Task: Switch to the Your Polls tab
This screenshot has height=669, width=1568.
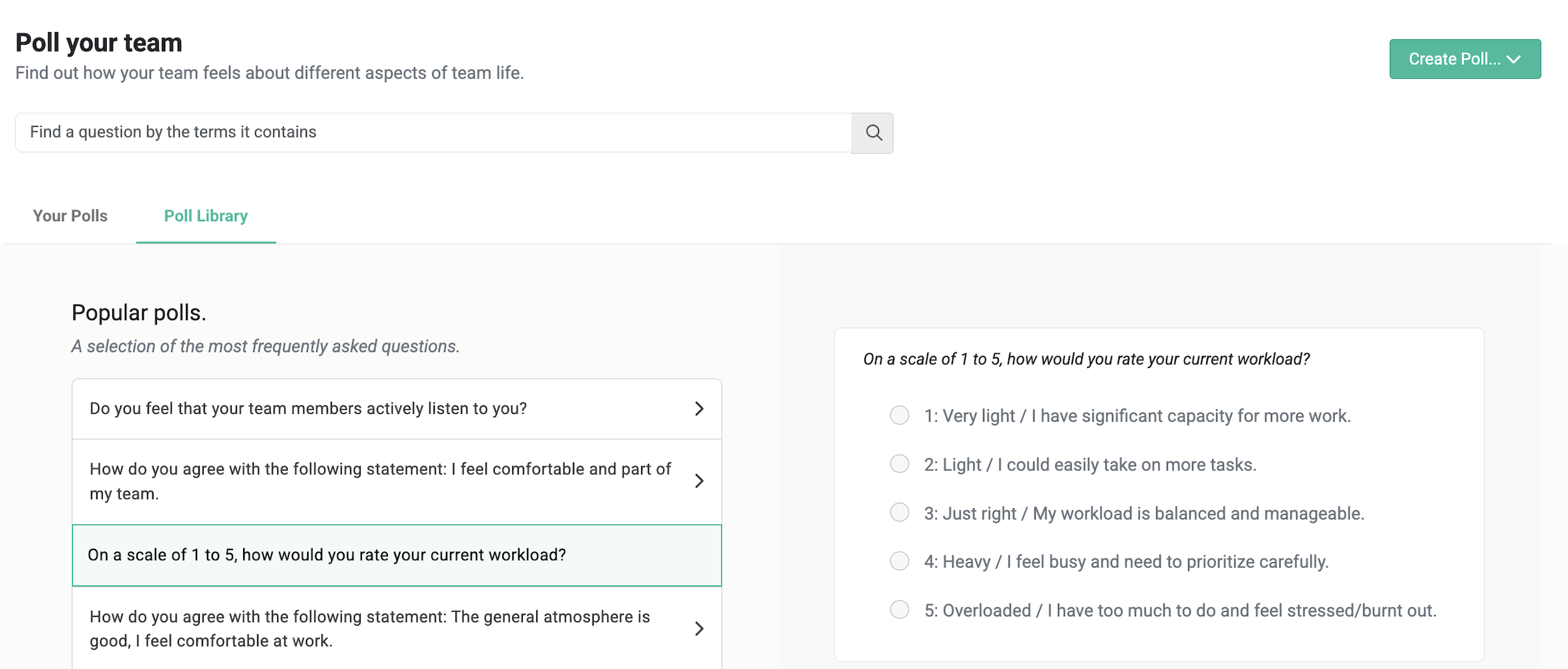Action: point(70,216)
